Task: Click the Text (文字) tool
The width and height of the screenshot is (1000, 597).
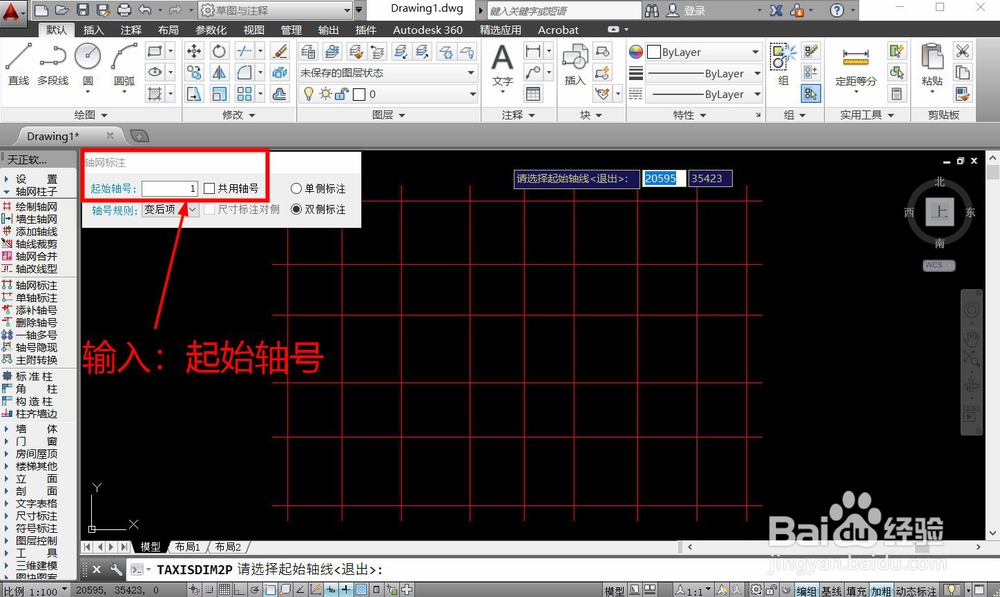Action: (x=503, y=66)
